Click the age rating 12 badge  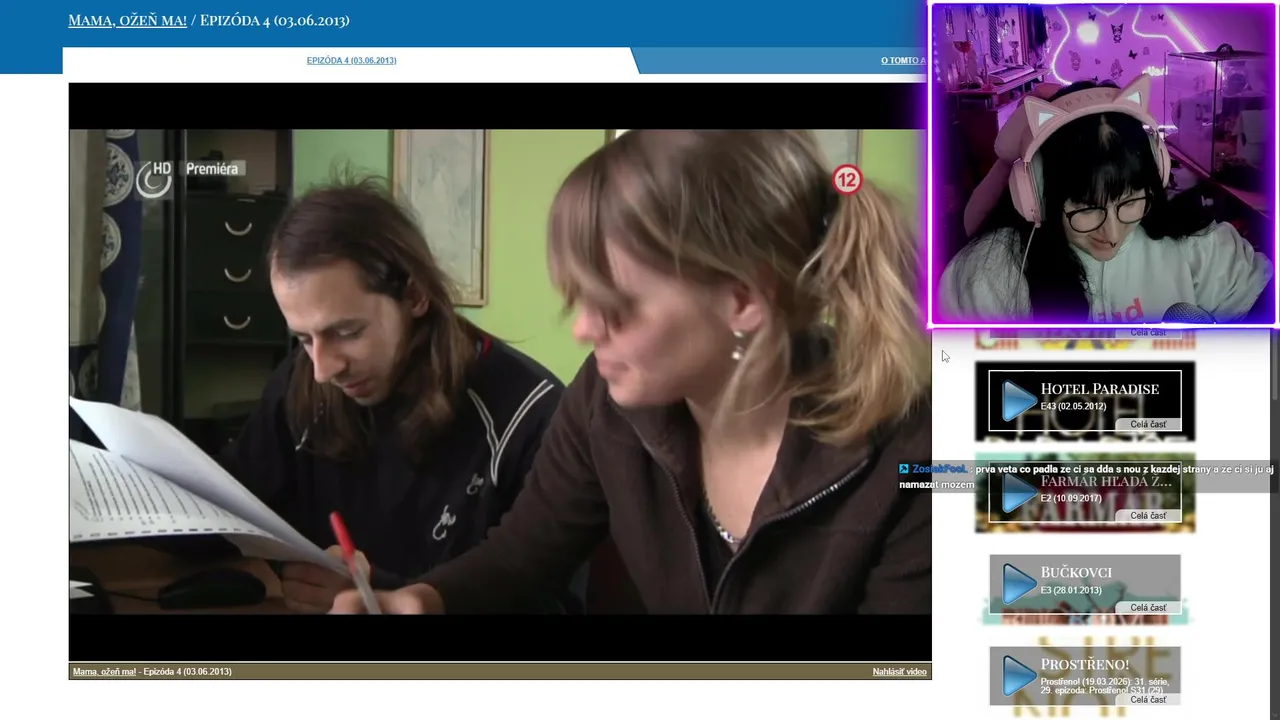pos(847,180)
